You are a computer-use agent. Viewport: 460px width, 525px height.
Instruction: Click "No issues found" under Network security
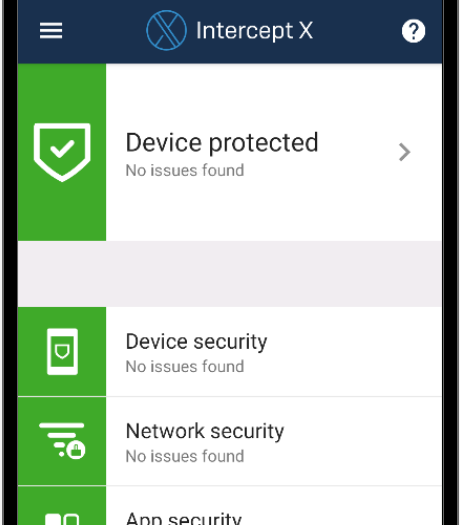point(185,456)
